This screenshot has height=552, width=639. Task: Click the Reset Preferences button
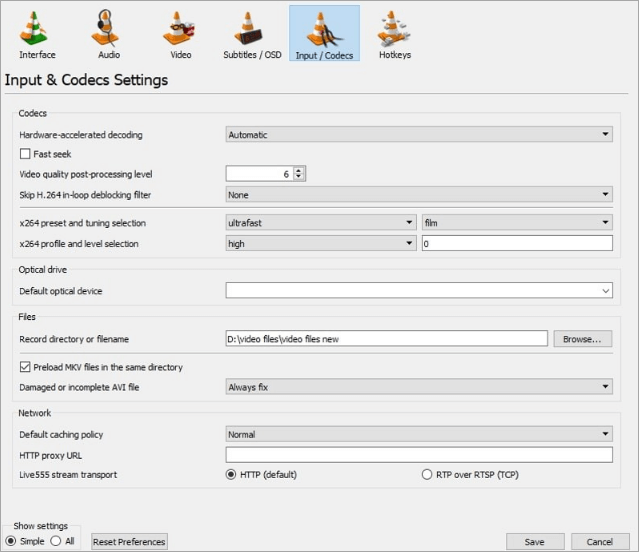point(129,542)
